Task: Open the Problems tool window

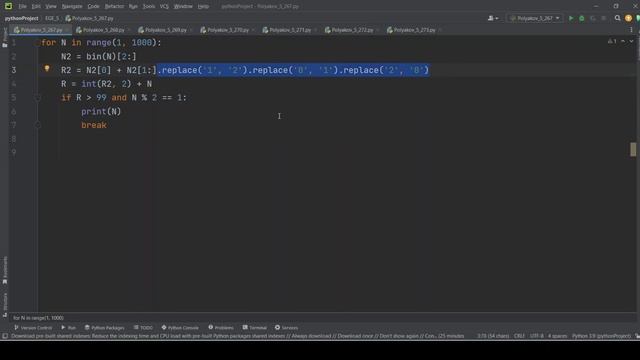Action: coord(221,328)
